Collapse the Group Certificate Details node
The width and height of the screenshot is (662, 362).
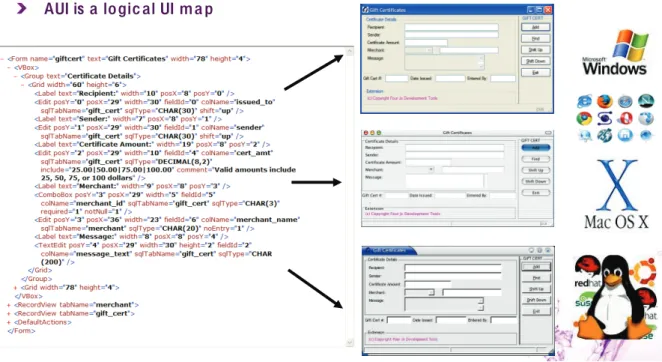[x=16, y=76]
